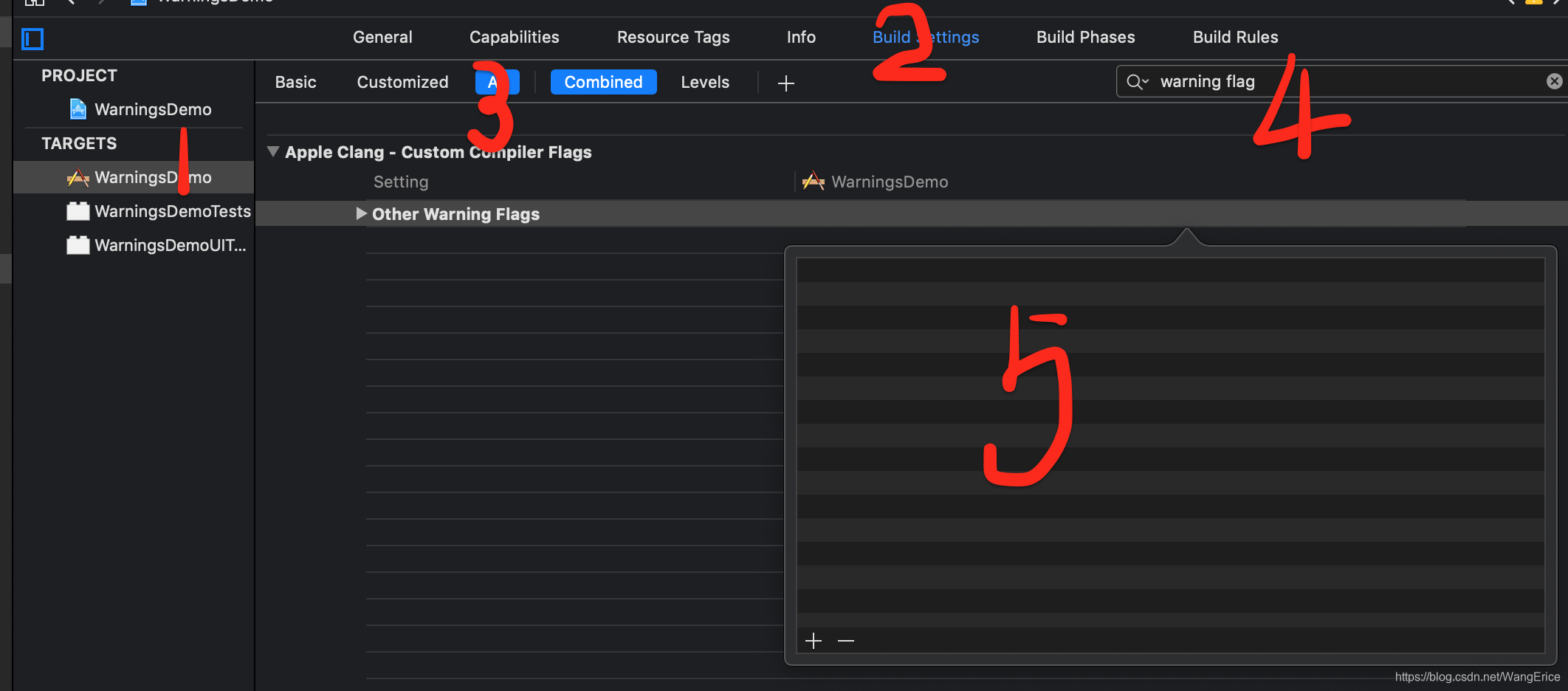Open the Capabilities tab

515,37
